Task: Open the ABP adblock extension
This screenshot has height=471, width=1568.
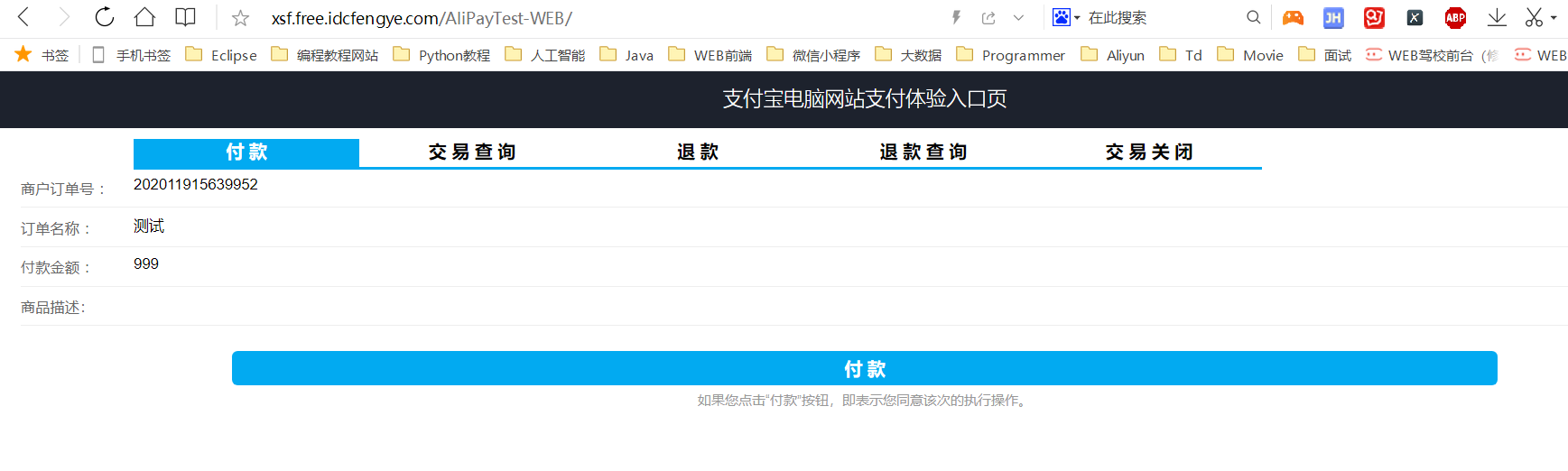Action: 1455,17
